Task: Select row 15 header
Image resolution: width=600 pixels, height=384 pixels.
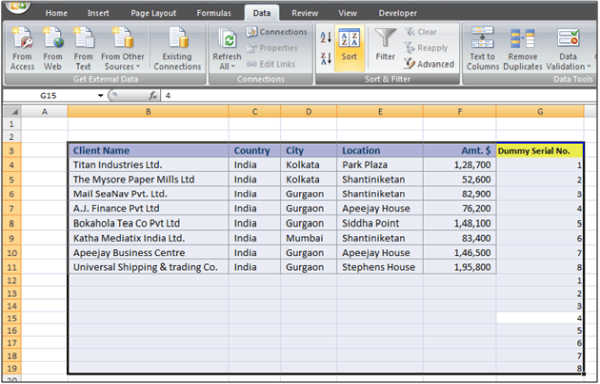Action: click(12, 318)
